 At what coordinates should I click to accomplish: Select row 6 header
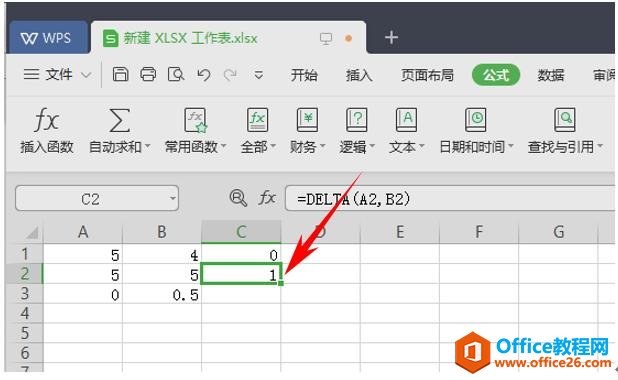click(25, 352)
